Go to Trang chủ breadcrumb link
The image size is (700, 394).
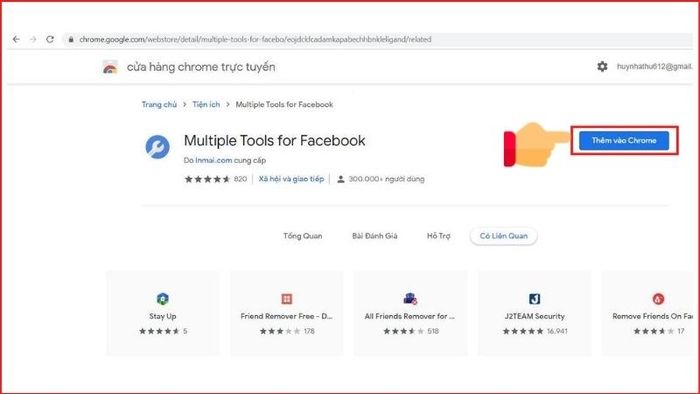click(x=159, y=104)
